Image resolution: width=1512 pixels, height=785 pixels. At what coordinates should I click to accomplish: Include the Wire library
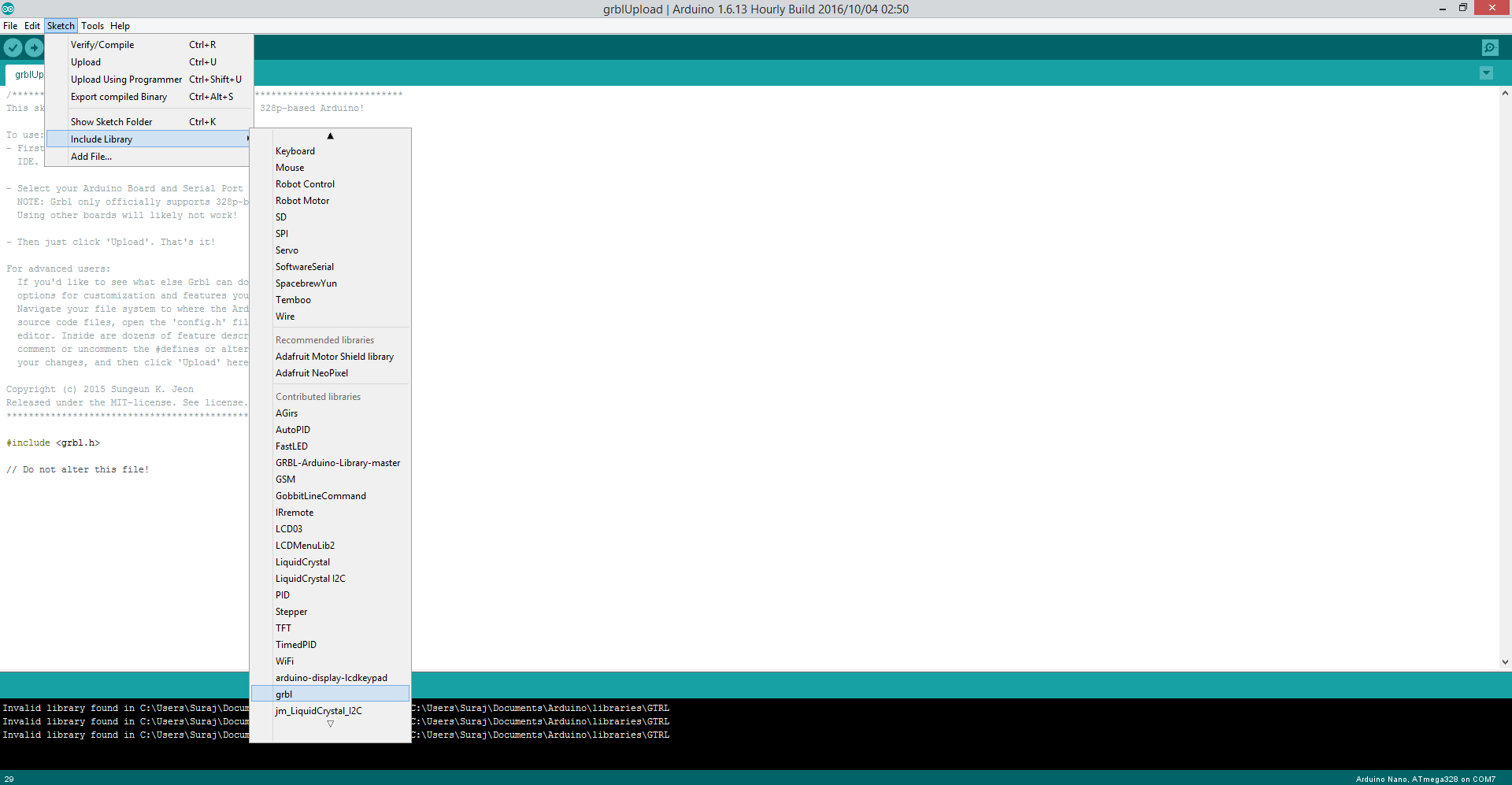coord(330,317)
